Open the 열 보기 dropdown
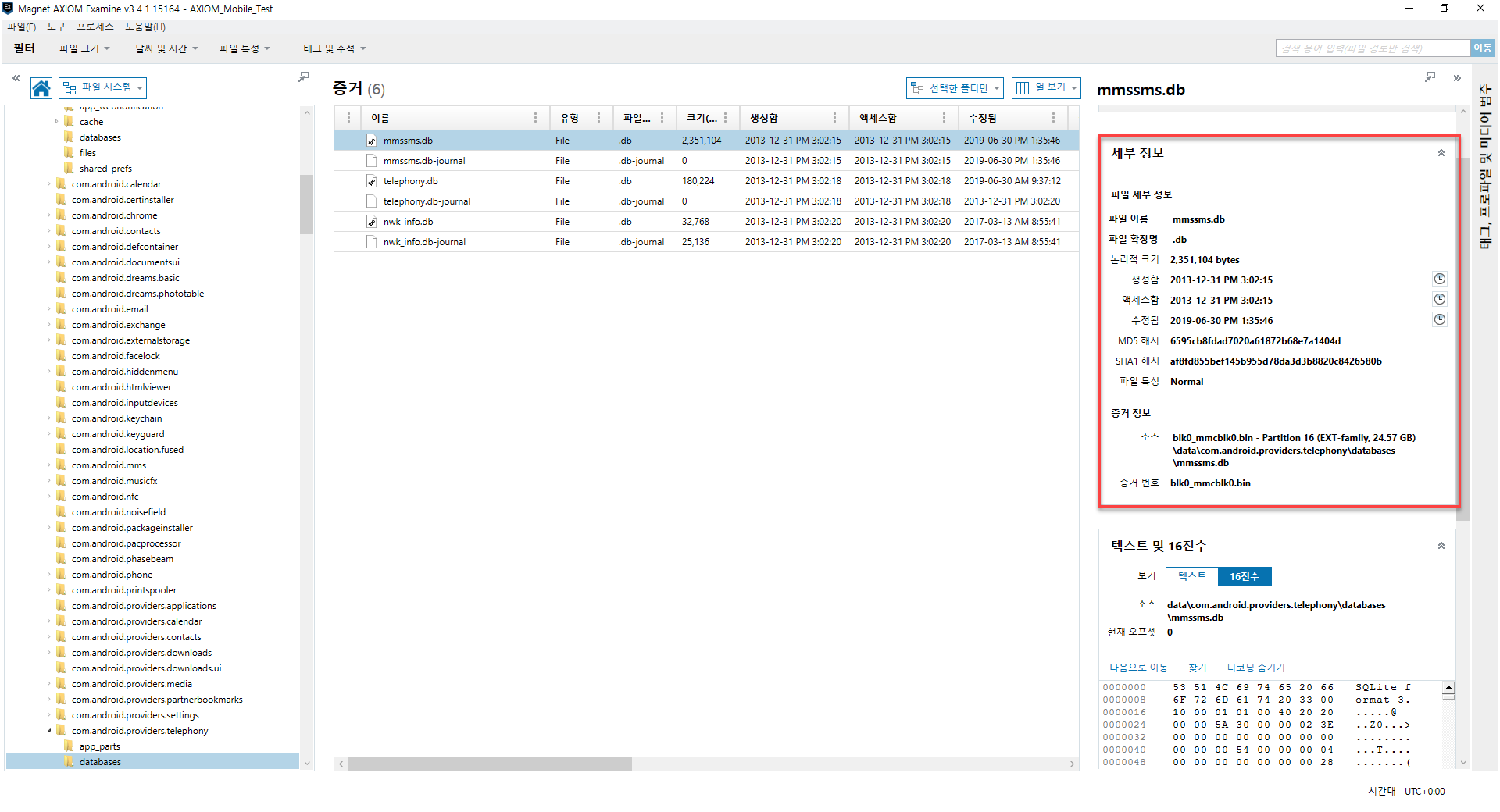Viewport: 1500px width, 812px height. (x=1046, y=88)
